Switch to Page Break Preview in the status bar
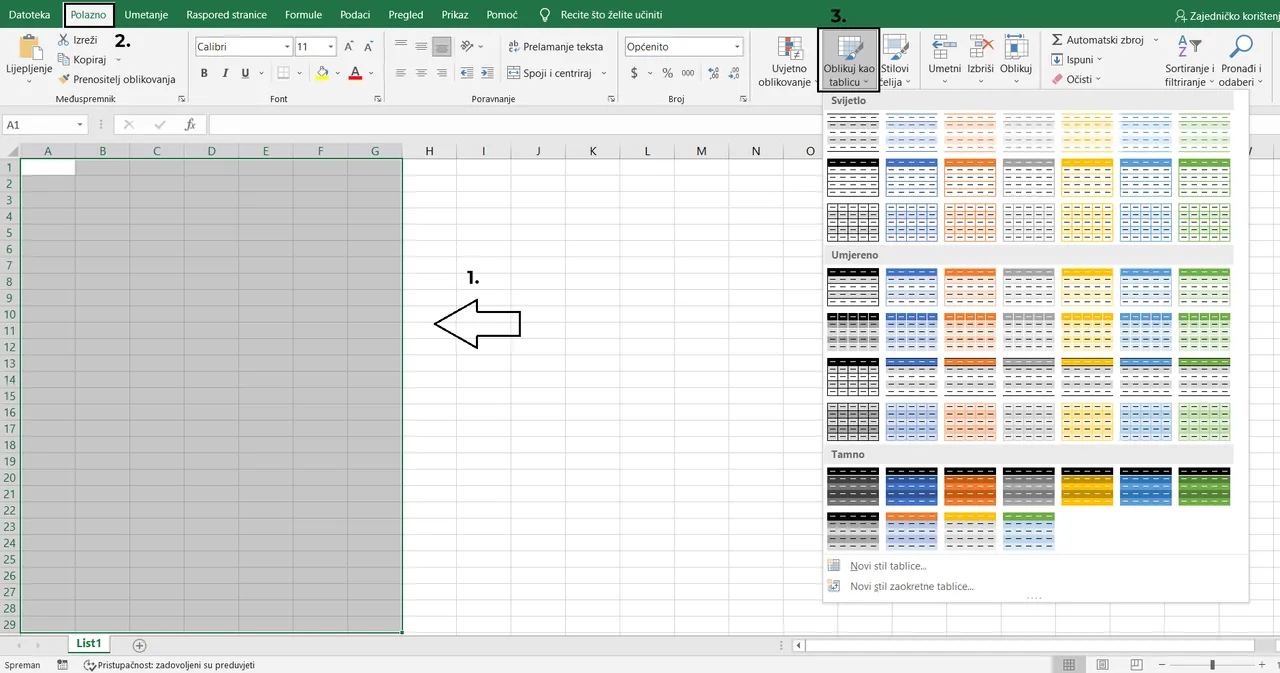Image resolution: width=1280 pixels, height=673 pixels. pos(1135,664)
